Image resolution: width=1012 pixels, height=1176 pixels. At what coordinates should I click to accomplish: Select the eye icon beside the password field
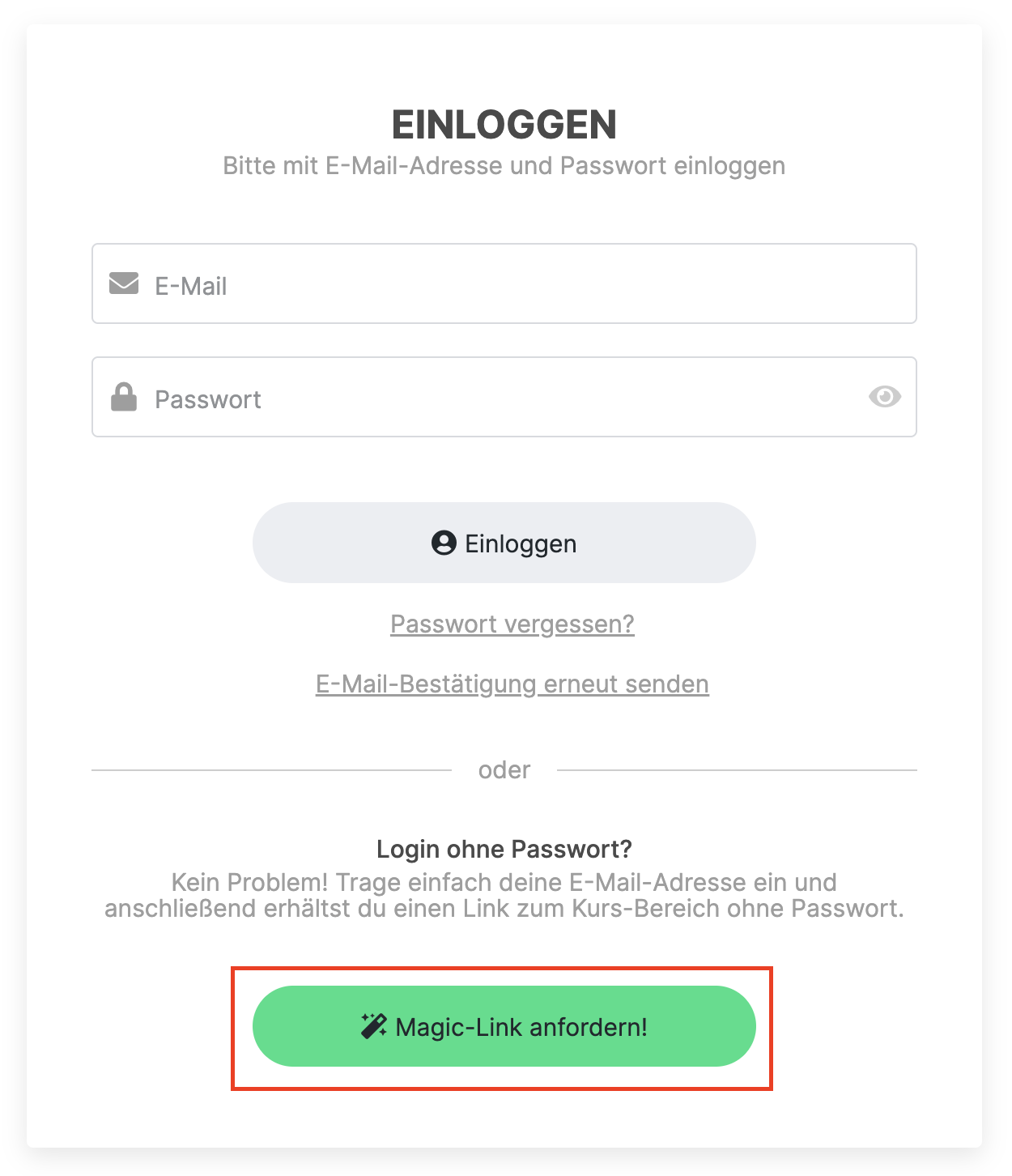tap(886, 397)
